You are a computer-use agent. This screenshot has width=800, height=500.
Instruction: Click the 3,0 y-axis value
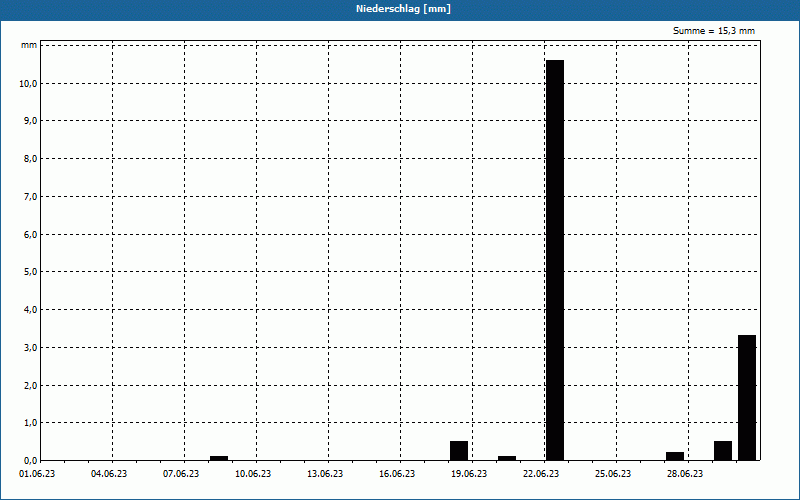point(30,347)
